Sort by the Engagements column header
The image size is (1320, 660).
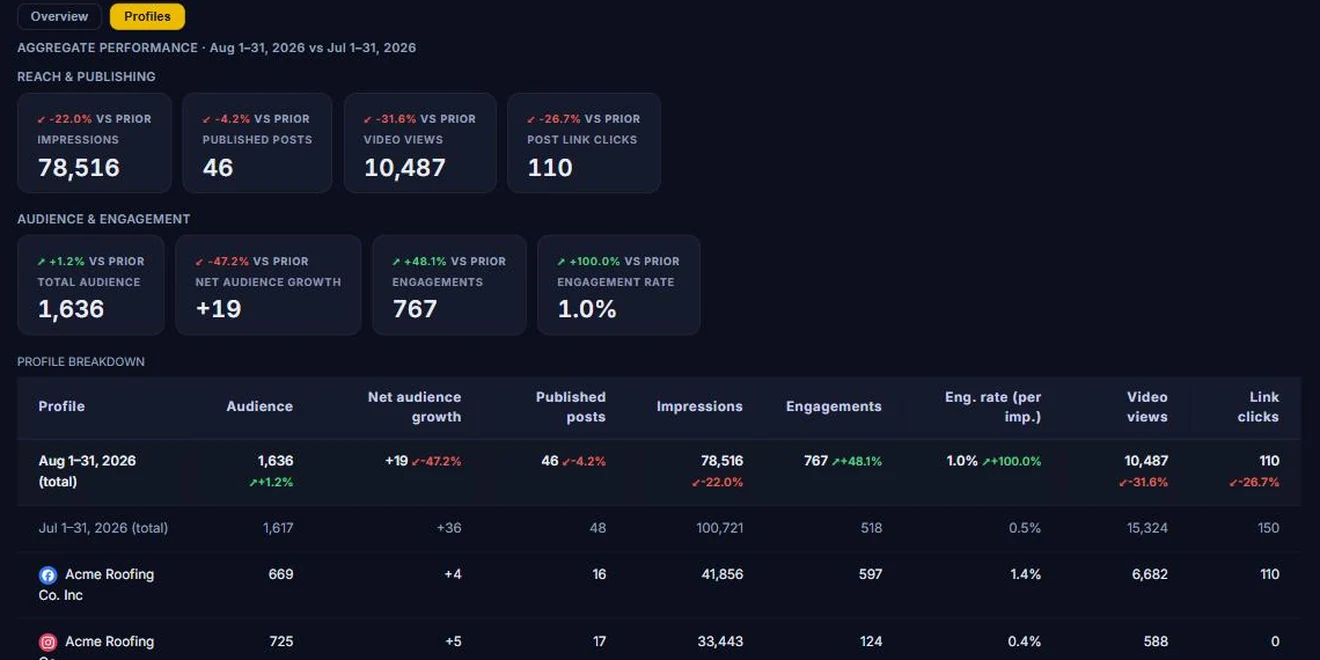click(833, 407)
